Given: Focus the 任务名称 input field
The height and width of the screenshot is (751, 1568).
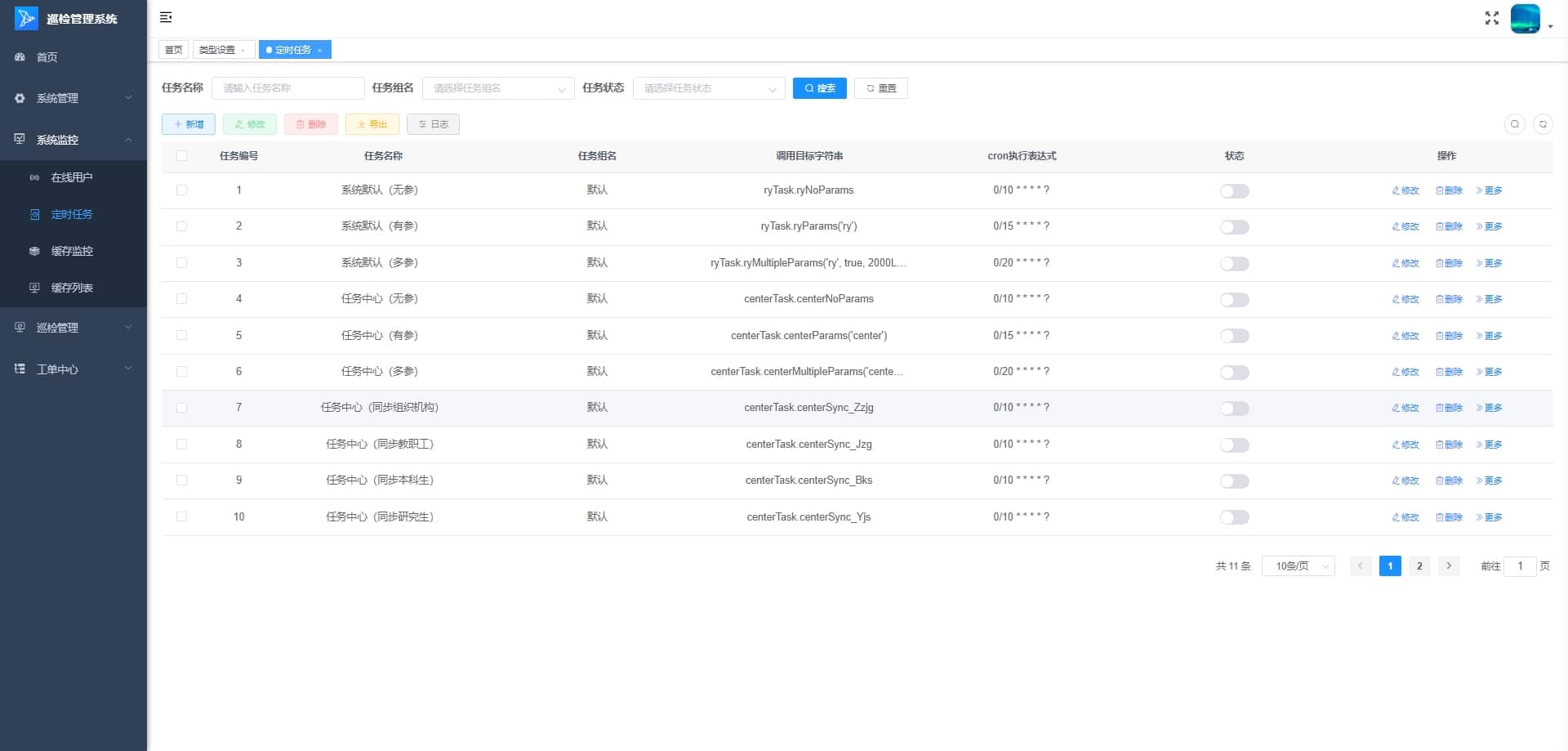Looking at the screenshot, I should point(287,88).
